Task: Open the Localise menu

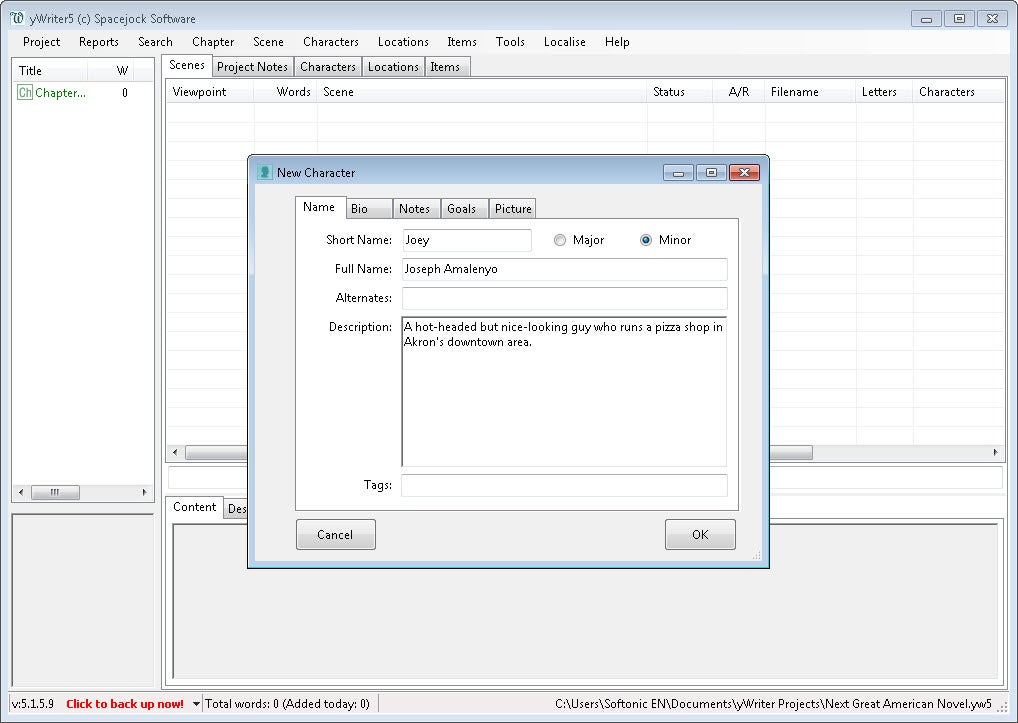Action: pyautogui.click(x=564, y=42)
